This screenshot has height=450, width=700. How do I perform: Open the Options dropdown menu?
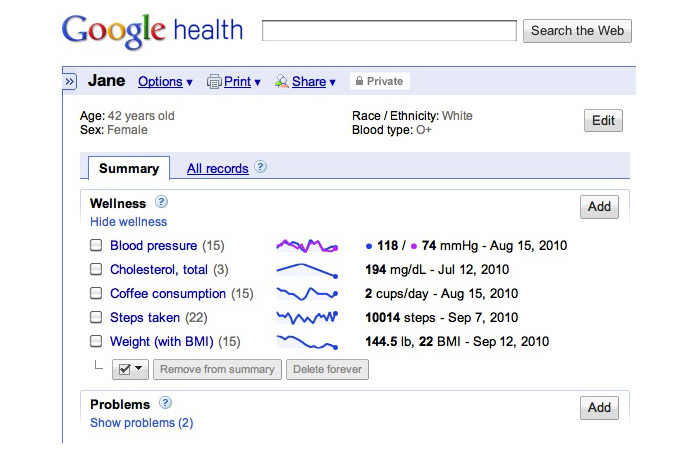[x=165, y=82]
